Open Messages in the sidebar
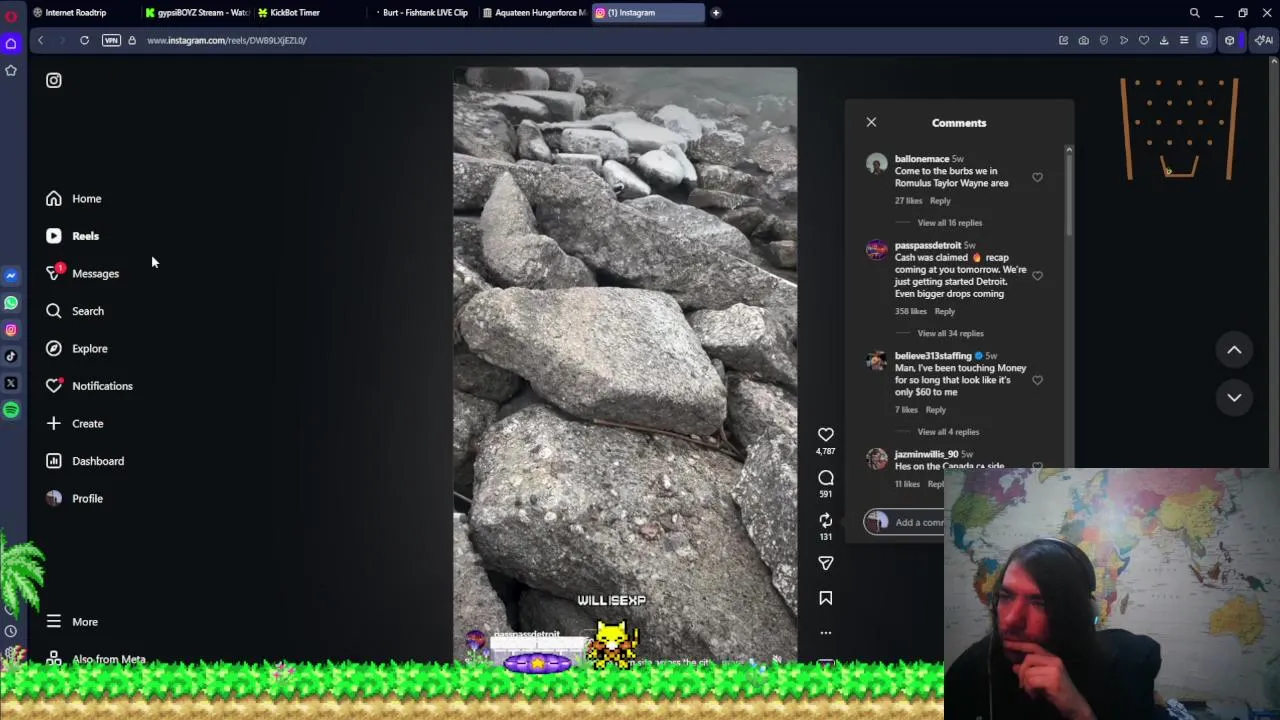The width and height of the screenshot is (1280, 720). 82,273
